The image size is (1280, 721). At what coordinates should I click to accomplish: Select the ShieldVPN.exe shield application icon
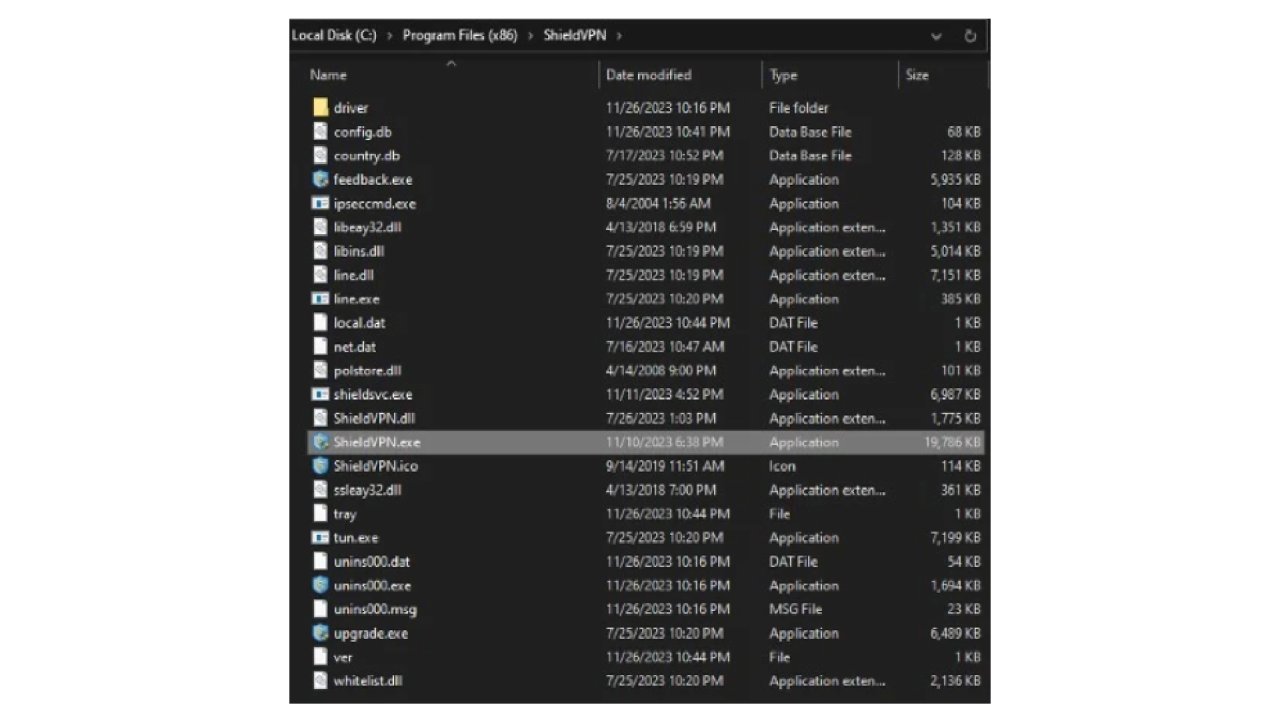pyautogui.click(x=321, y=442)
